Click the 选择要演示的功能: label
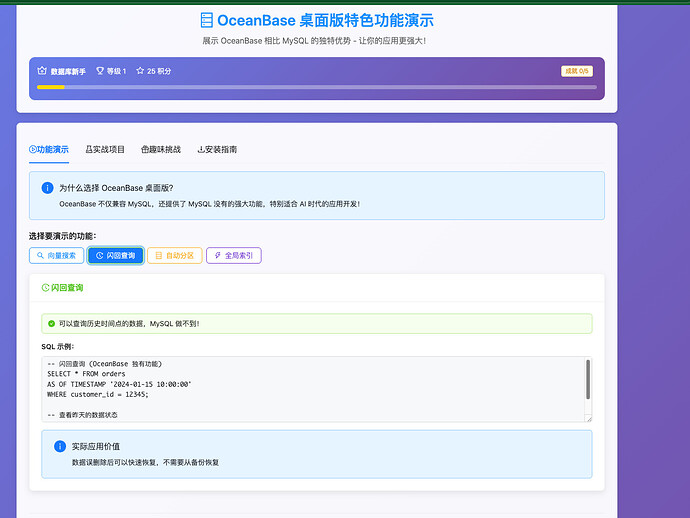Image resolution: width=690 pixels, height=518 pixels. tap(62, 236)
